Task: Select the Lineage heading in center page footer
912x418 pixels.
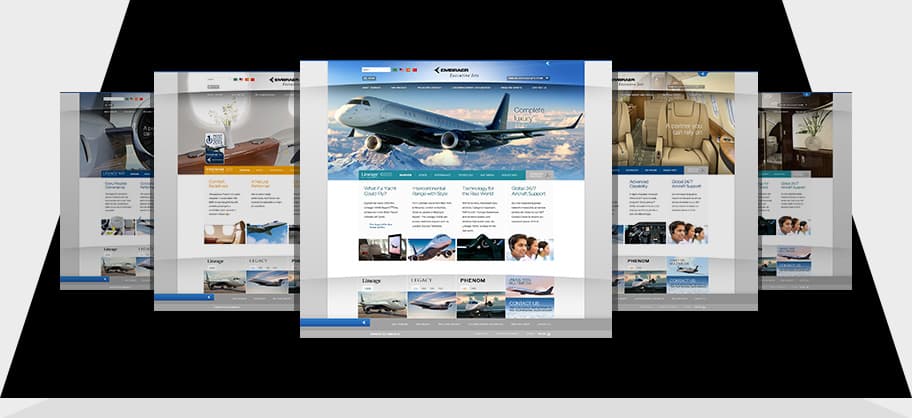Action: click(x=371, y=281)
